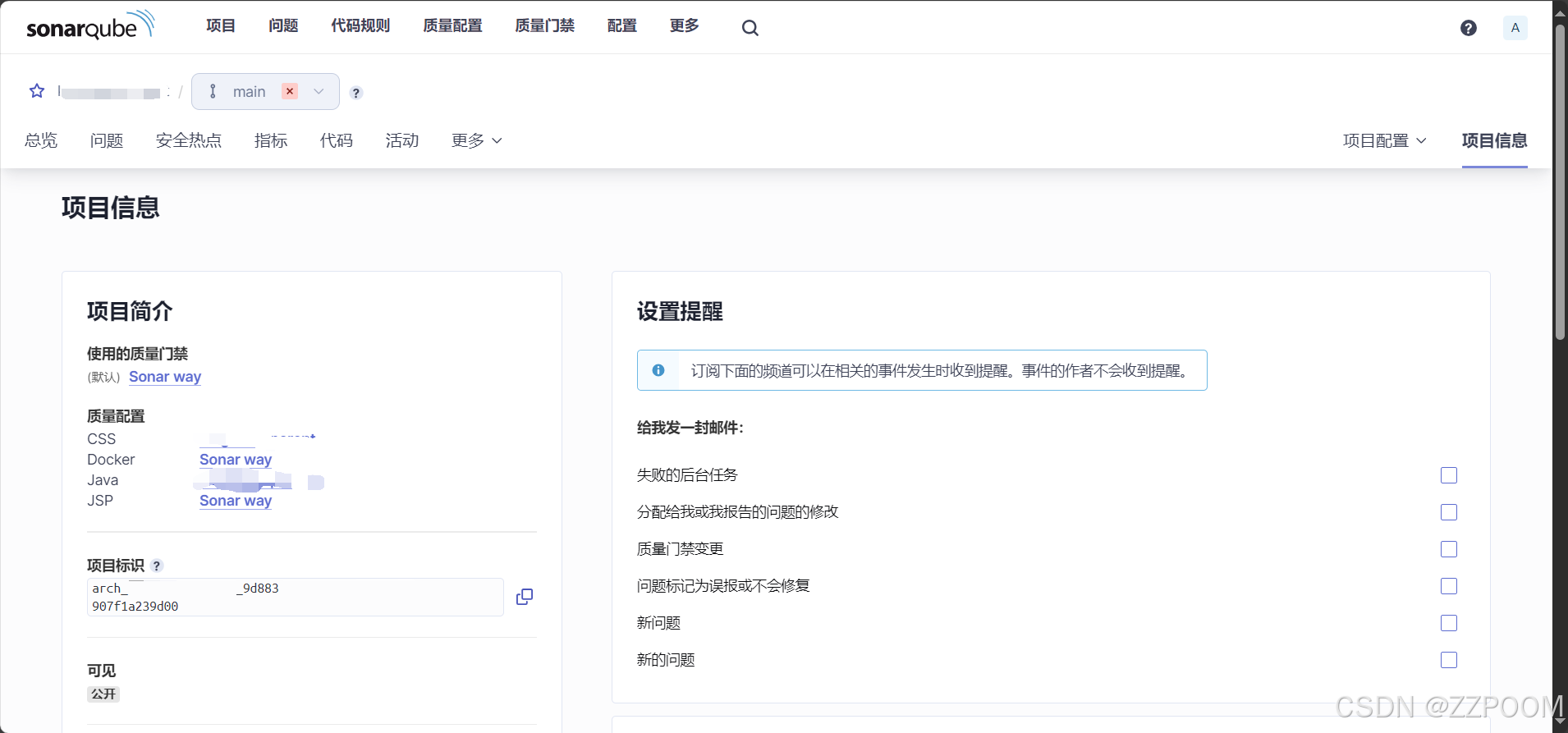The height and width of the screenshot is (733, 1568).
Task: Check 分配给我或我报告的问题的修改 box
Action: [x=1449, y=512]
